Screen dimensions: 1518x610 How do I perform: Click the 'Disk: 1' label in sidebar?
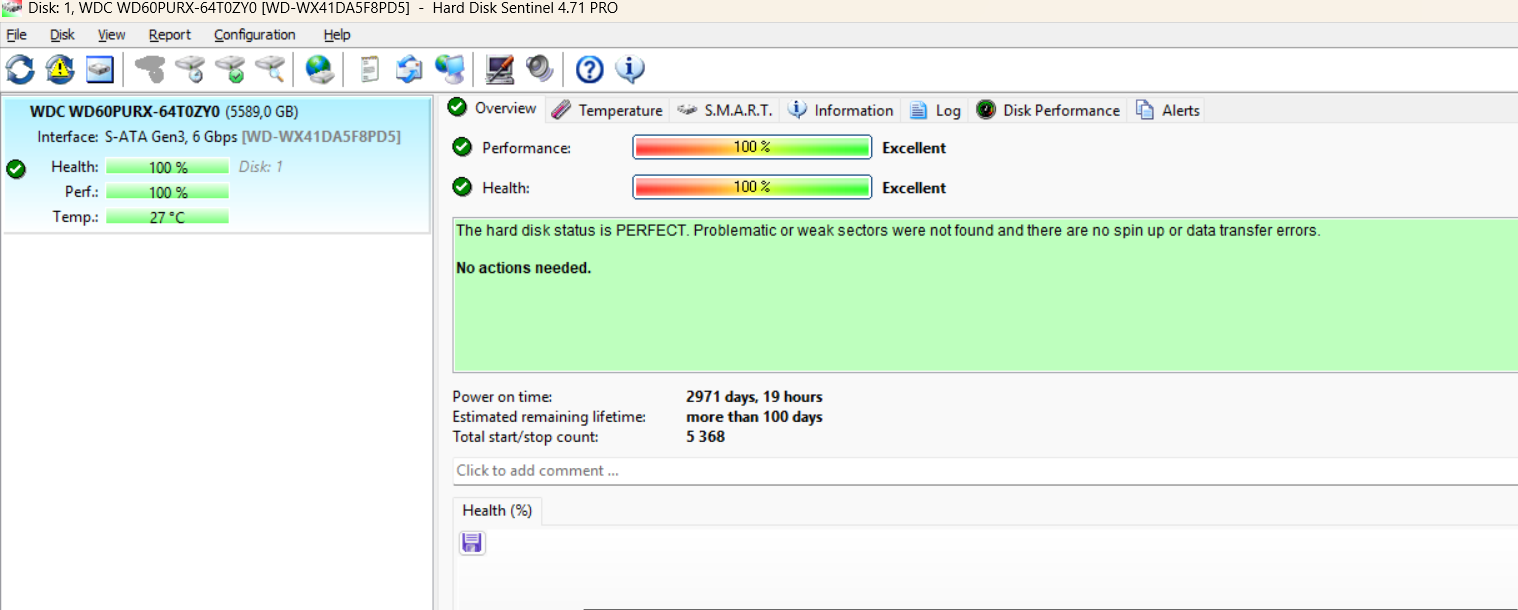click(x=260, y=167)
